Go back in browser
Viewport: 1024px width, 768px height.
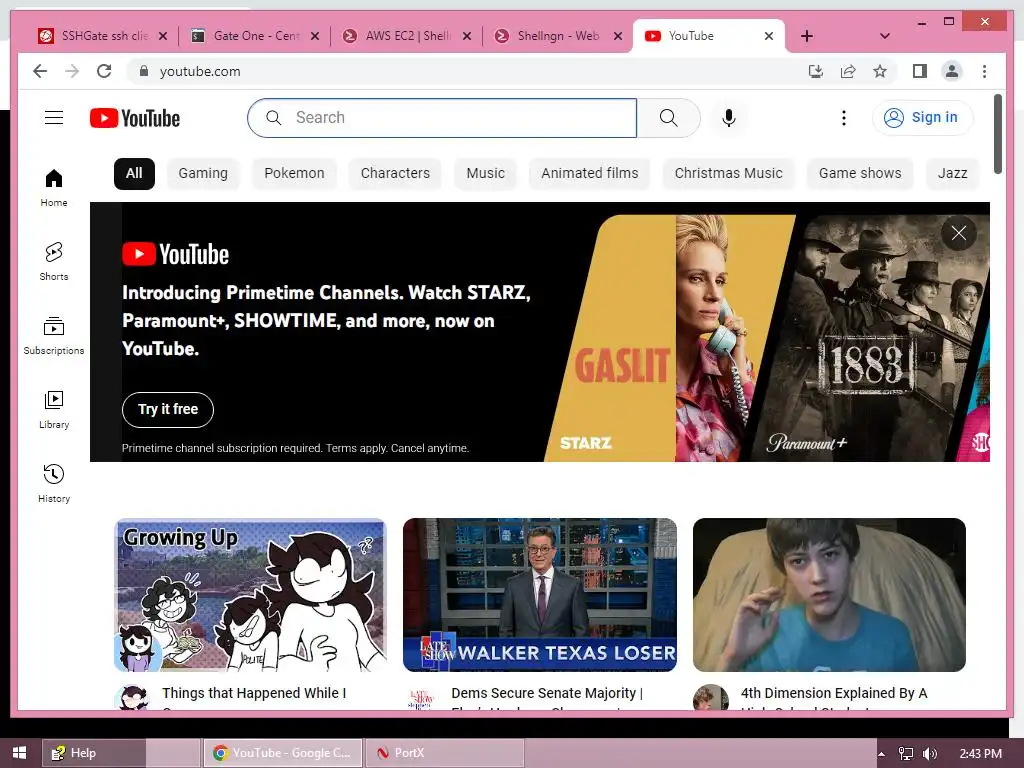point(40,71)
